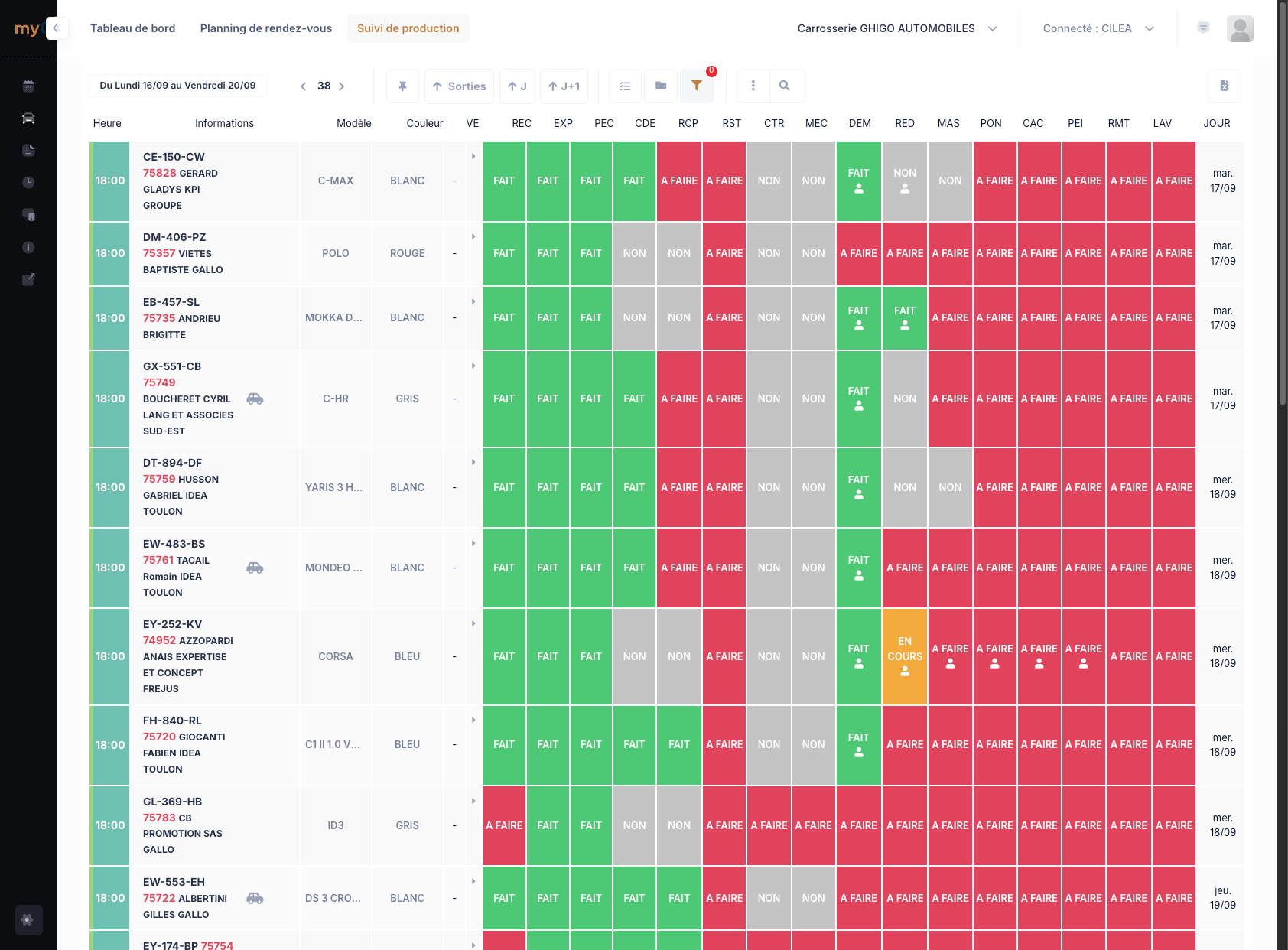Image resolution: width=1288 pixels, height=950 pixels.
Task: Open the filter funnel icon
Action: 697,86
